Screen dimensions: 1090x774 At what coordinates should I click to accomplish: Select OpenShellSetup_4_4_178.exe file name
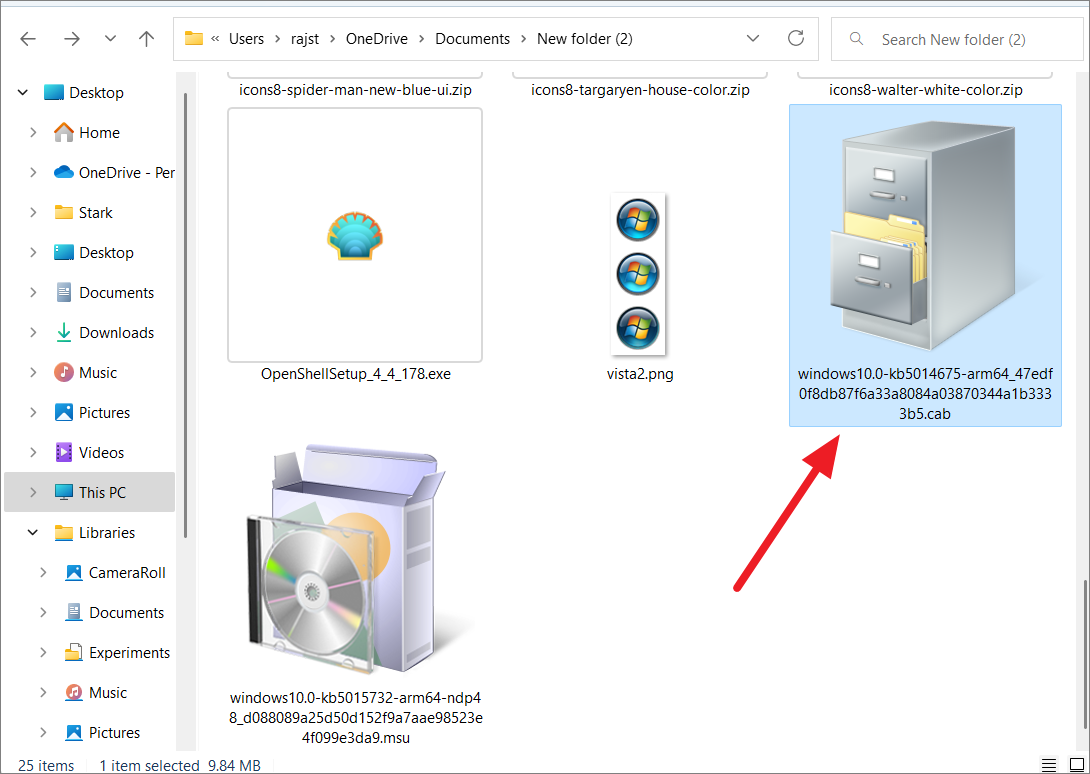[x=356, y=374]
